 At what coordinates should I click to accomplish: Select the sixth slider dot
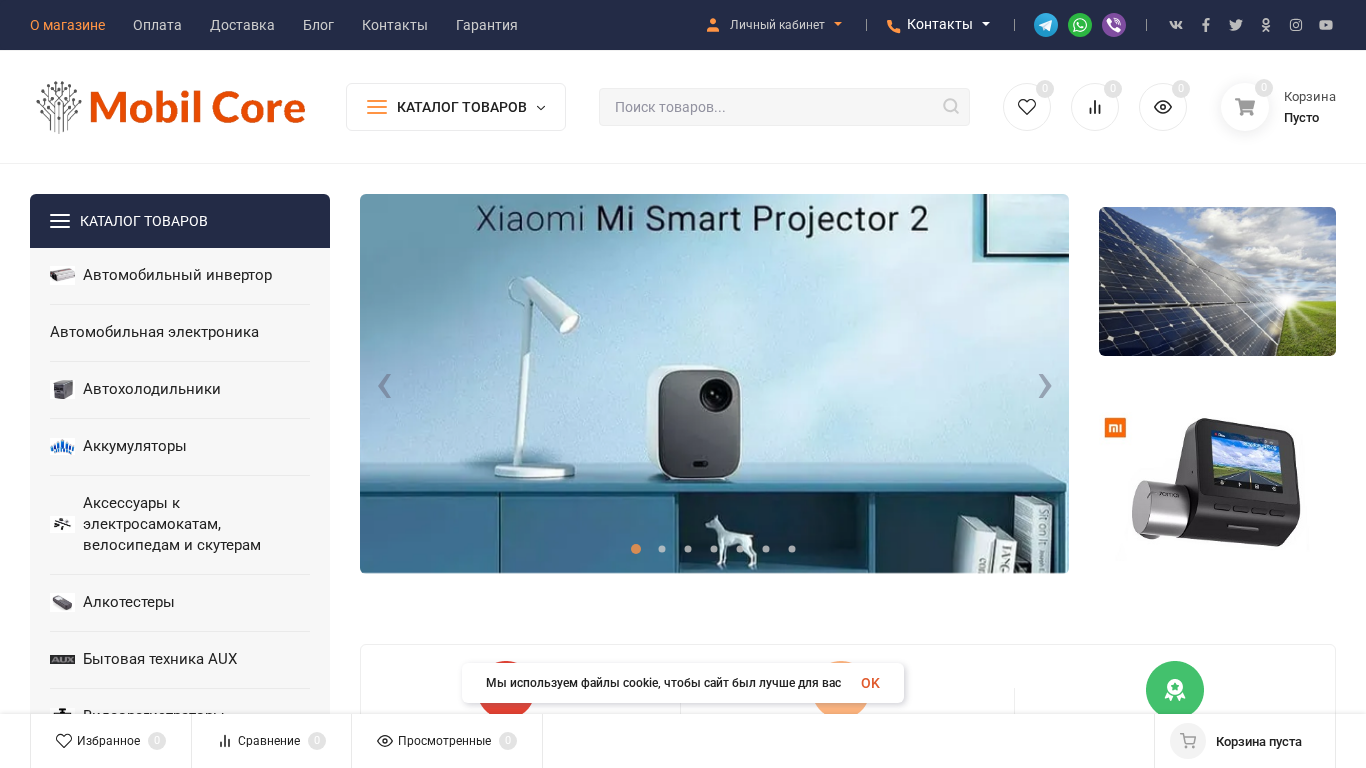[x=766, y=548]
